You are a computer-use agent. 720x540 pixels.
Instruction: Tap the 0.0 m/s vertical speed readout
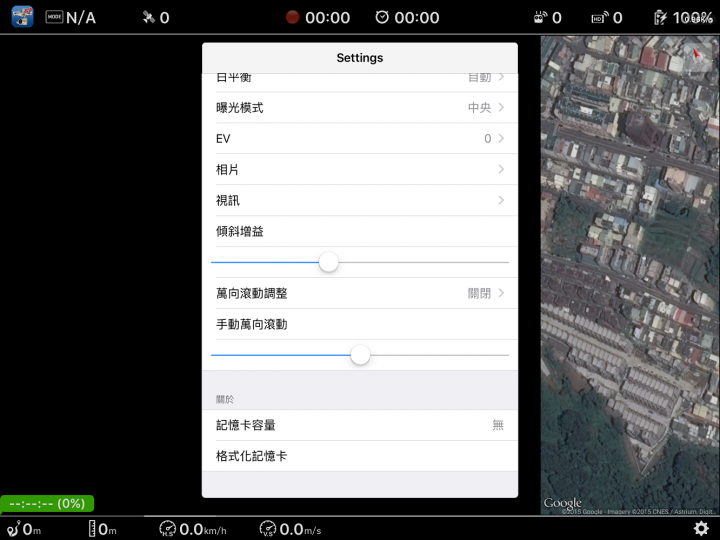300,529
